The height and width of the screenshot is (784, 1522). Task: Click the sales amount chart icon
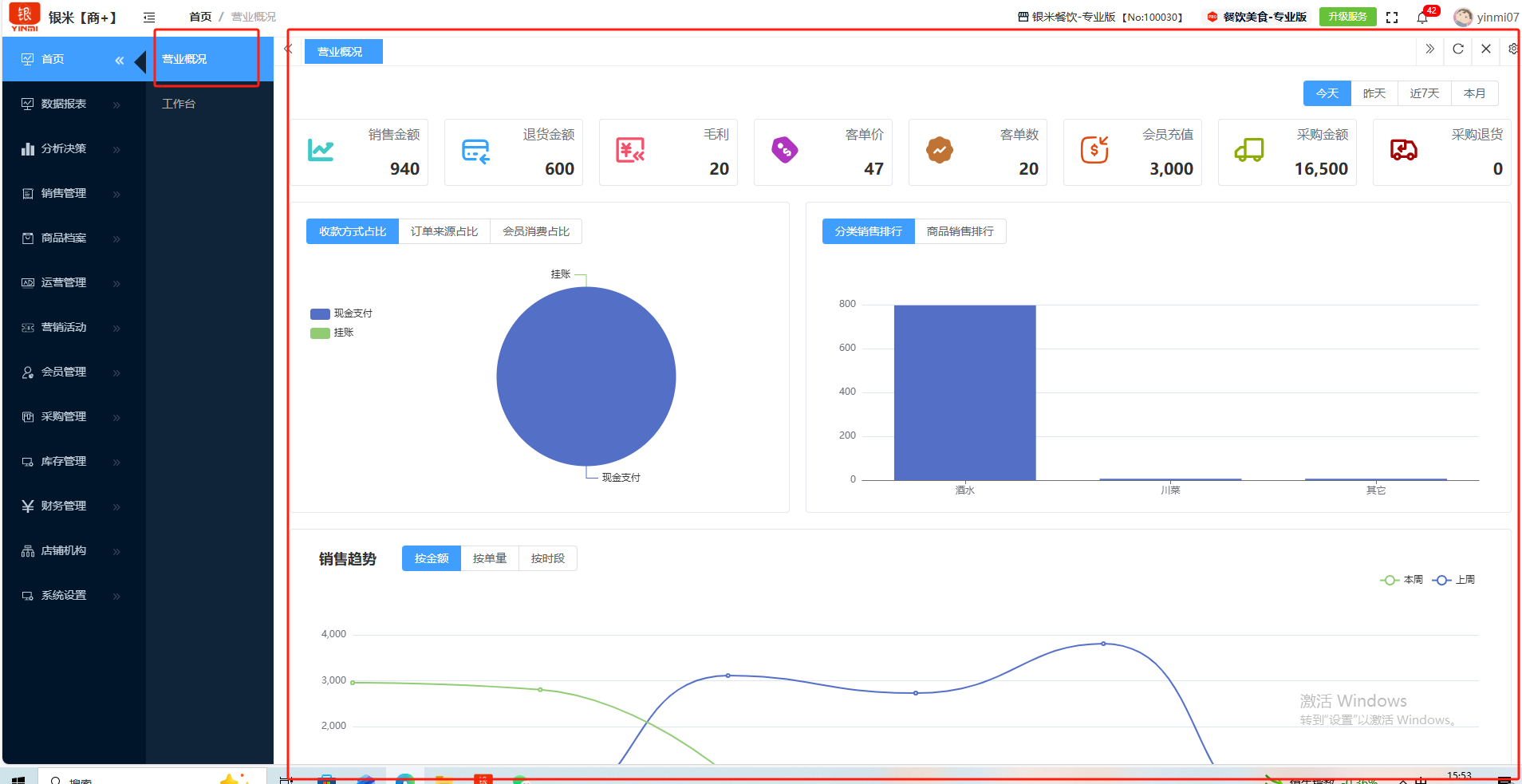tap(321, 150)
